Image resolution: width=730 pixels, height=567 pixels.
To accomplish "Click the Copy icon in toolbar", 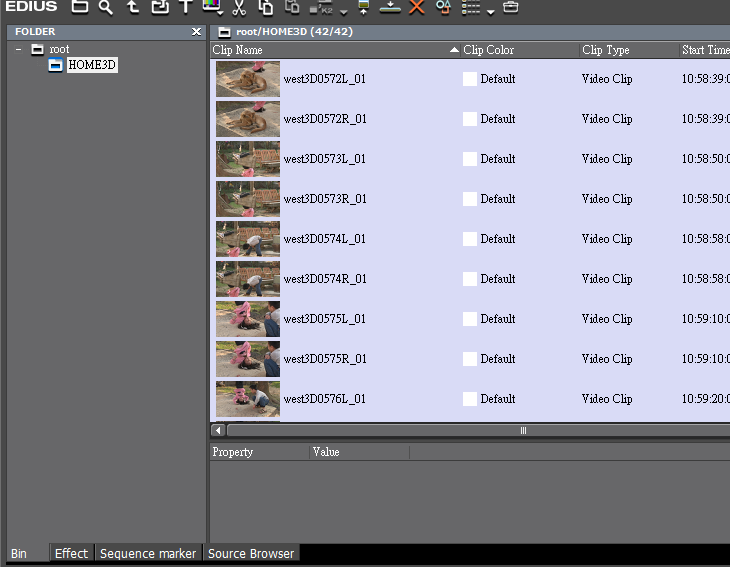I will [x=265, y=7].
